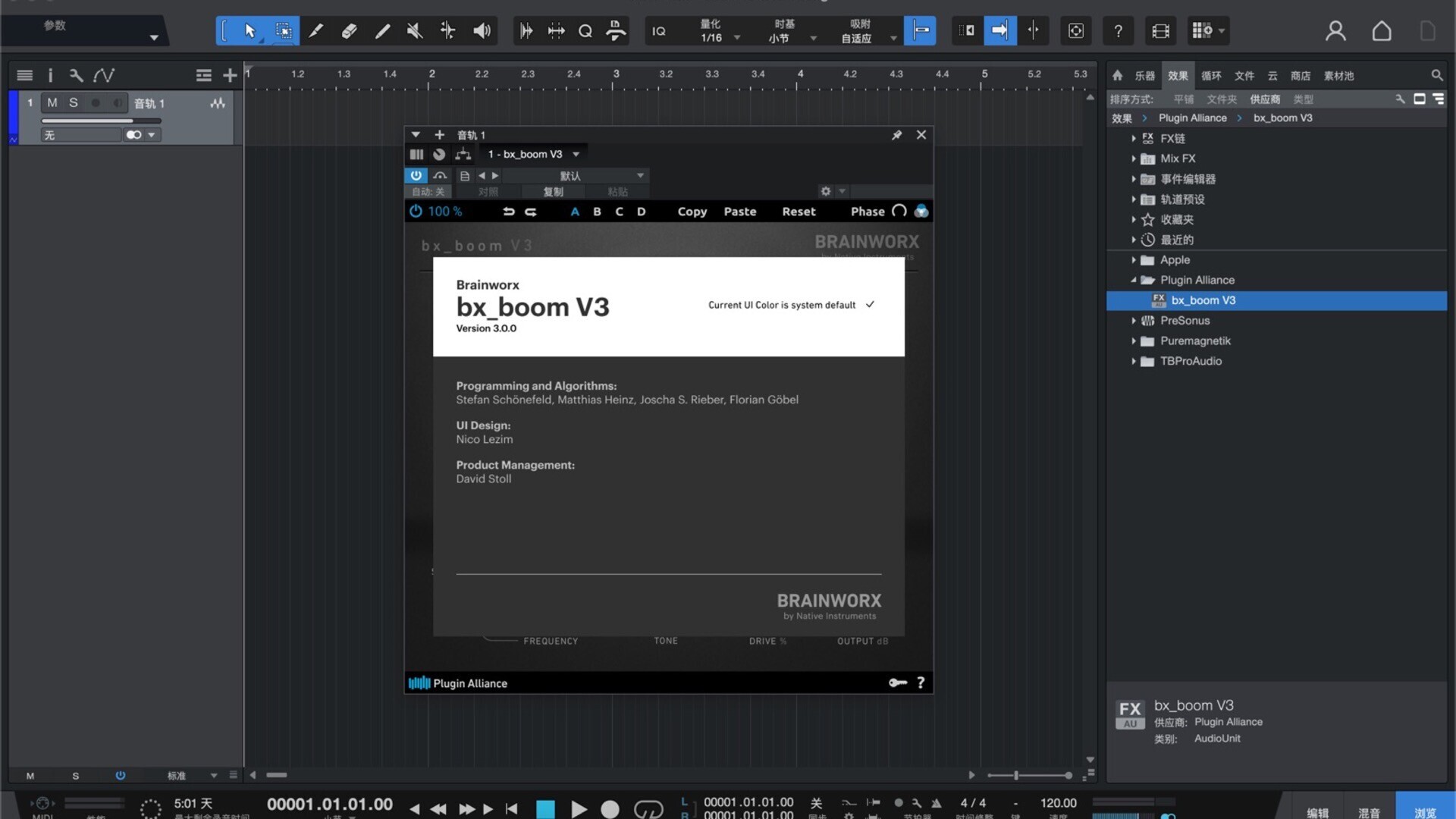Click Copy in bx_boom toolbar
This screenshot has height=819, width=1456.
[x=692, y=212]
